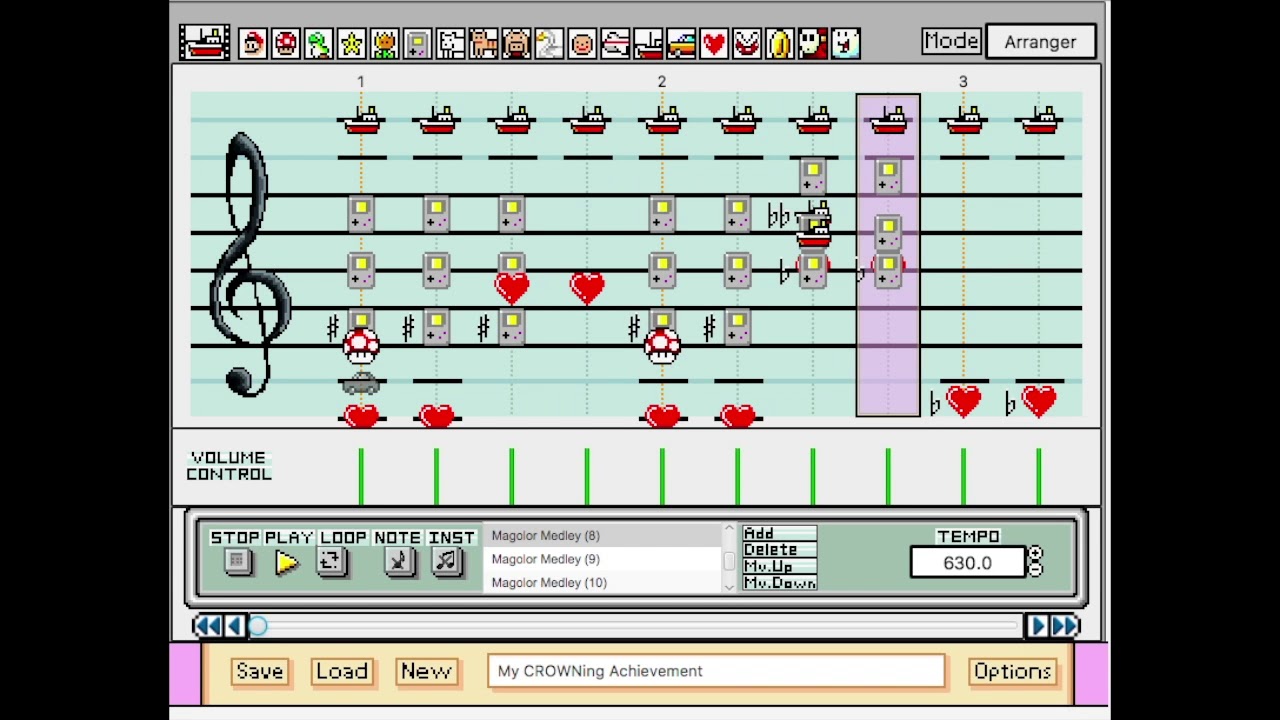Viewport: 1280px width, 720px height.
Task: Select the Mushroom instrument icon
Action: (286, 43)
